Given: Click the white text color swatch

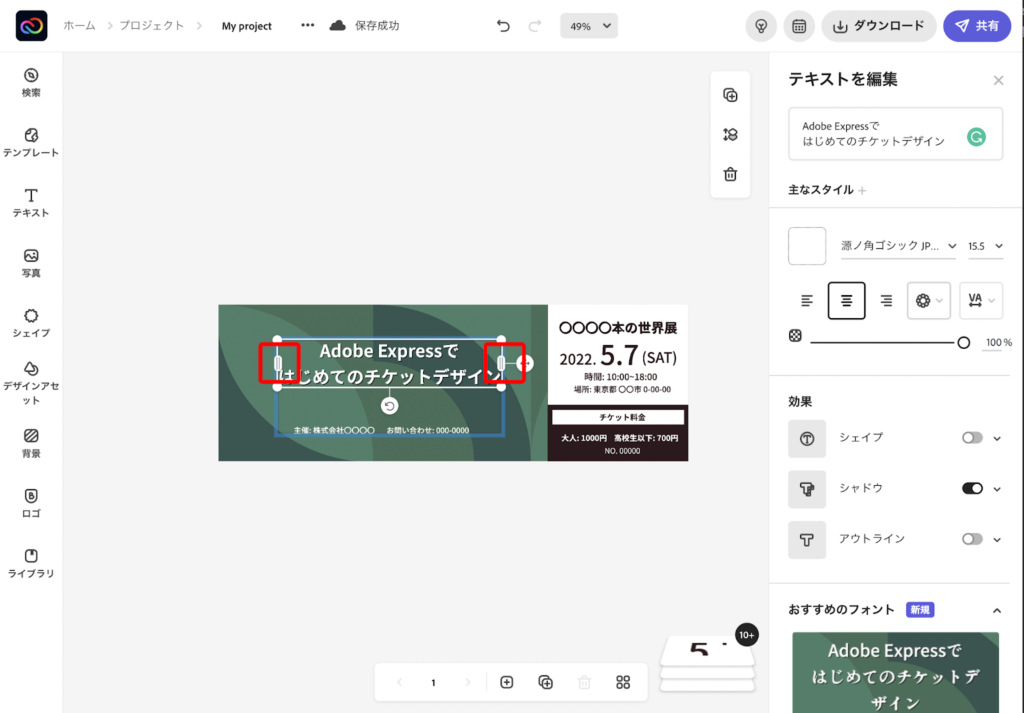Looking at the screenshot, I should pyautogui.click(x=807, y=246).
